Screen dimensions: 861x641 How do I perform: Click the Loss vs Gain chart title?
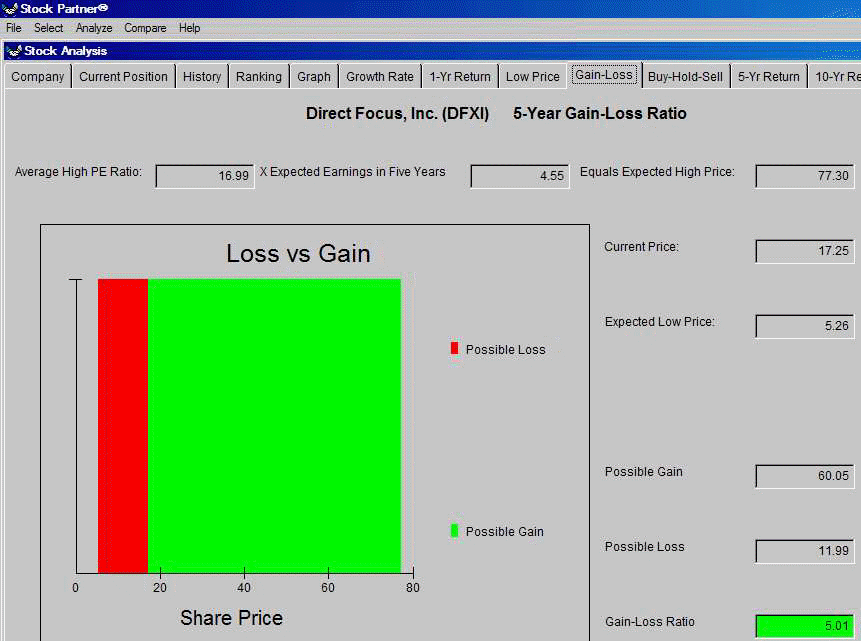point(299,254)
